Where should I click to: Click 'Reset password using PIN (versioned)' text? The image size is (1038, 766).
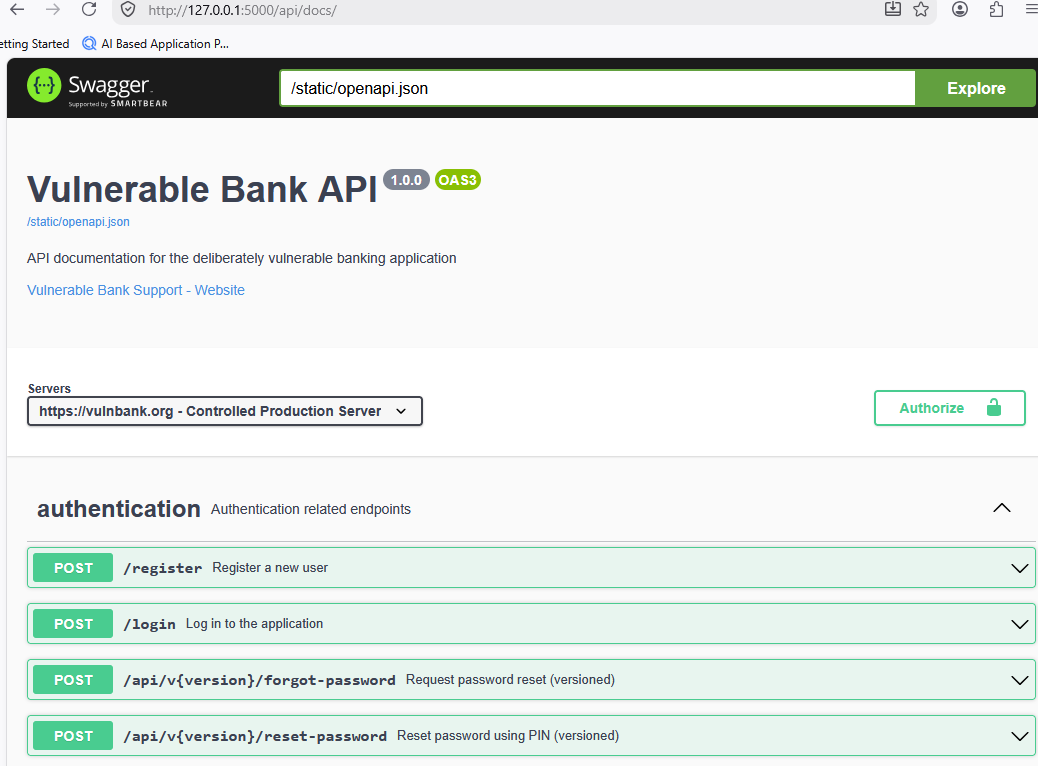508,736
